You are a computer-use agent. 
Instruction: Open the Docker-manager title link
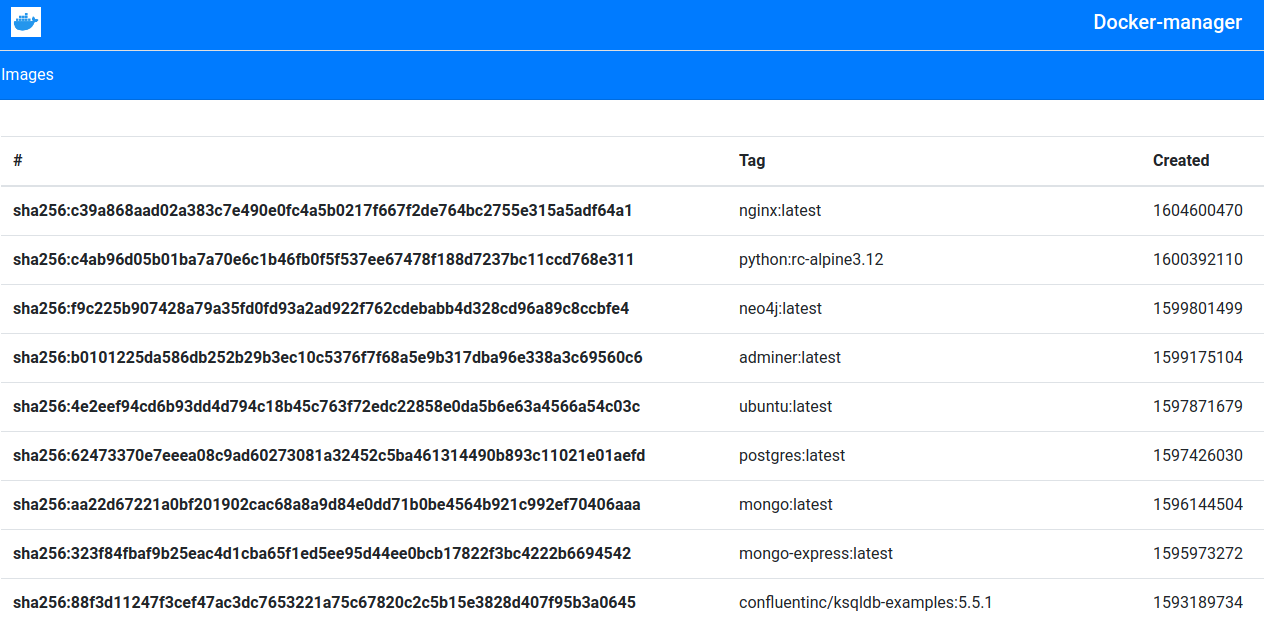[x=1167, y=22]
